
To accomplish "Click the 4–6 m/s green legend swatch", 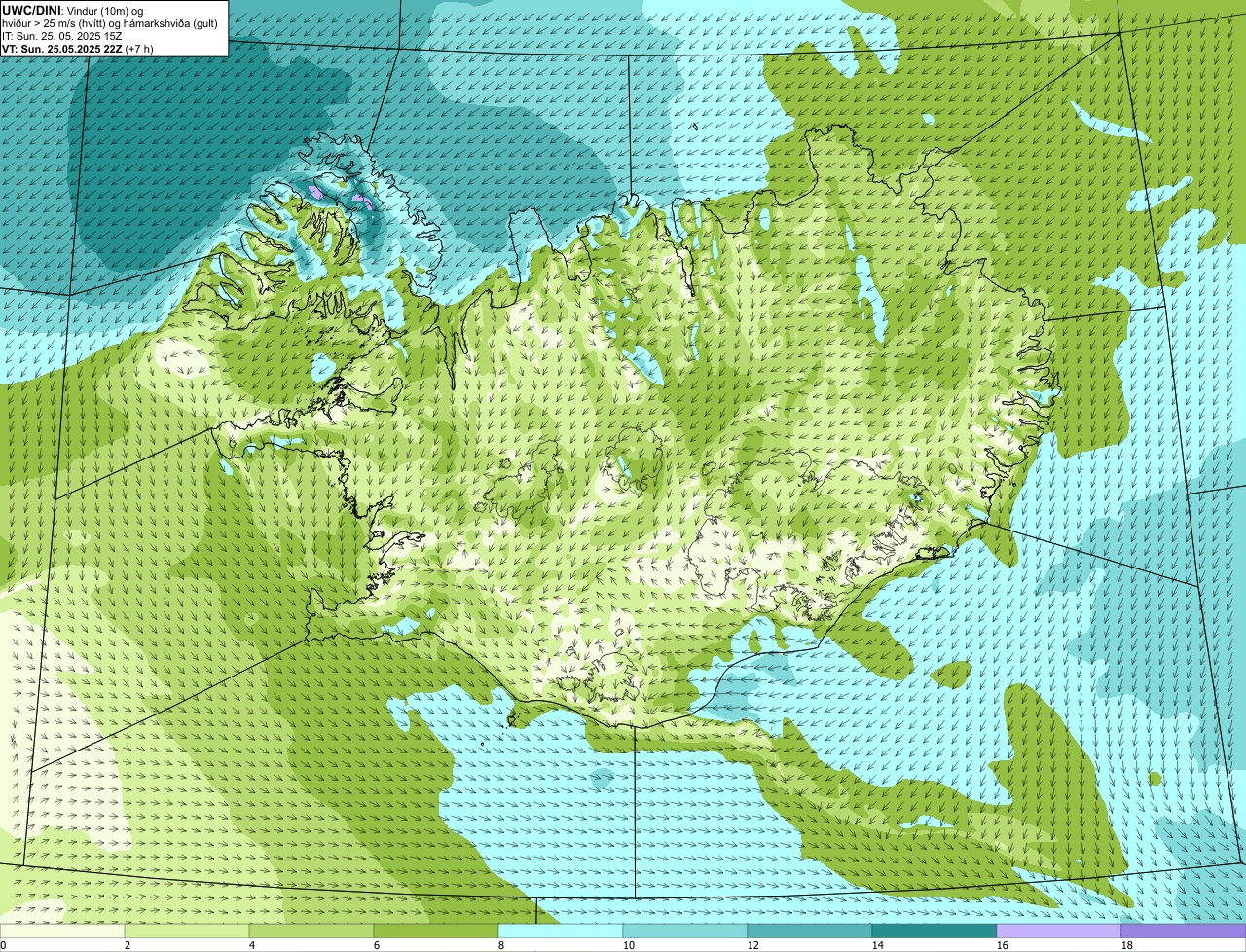I will coord(311,931).
